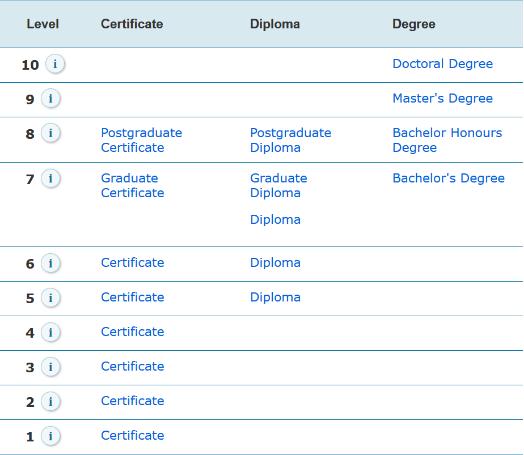Viewport: 524px width, 455px height.
Task: Open the Level 3 info icon
Action: coord(51,367)
